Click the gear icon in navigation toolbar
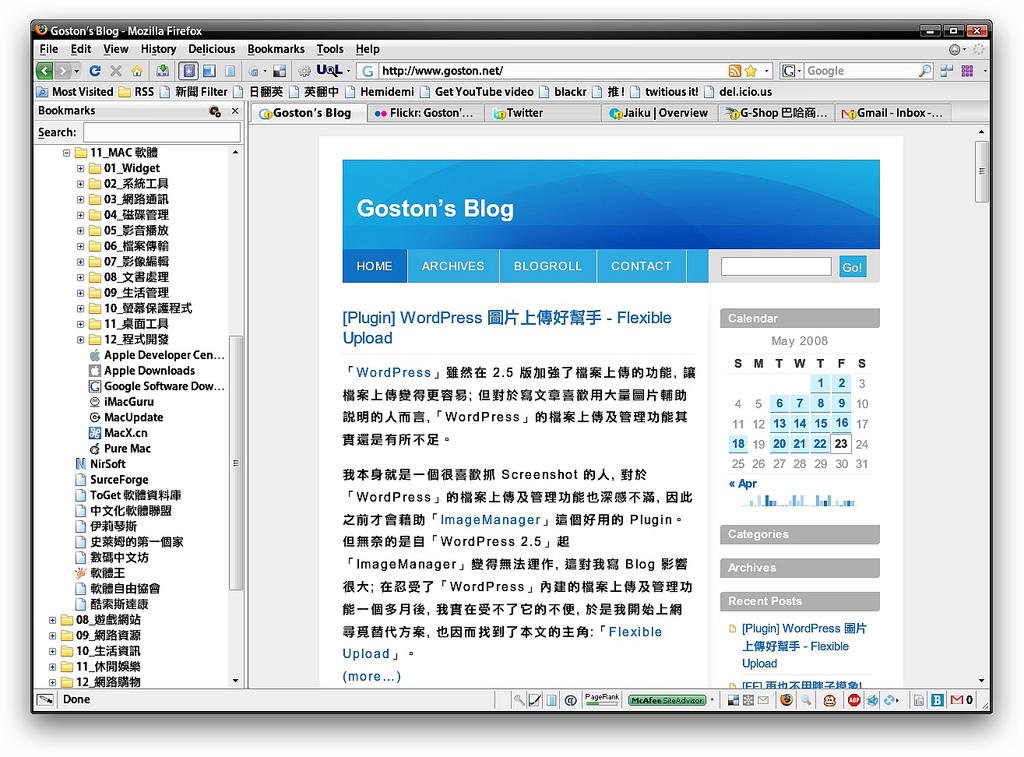The image size is (1024, 757). [304, 71]
